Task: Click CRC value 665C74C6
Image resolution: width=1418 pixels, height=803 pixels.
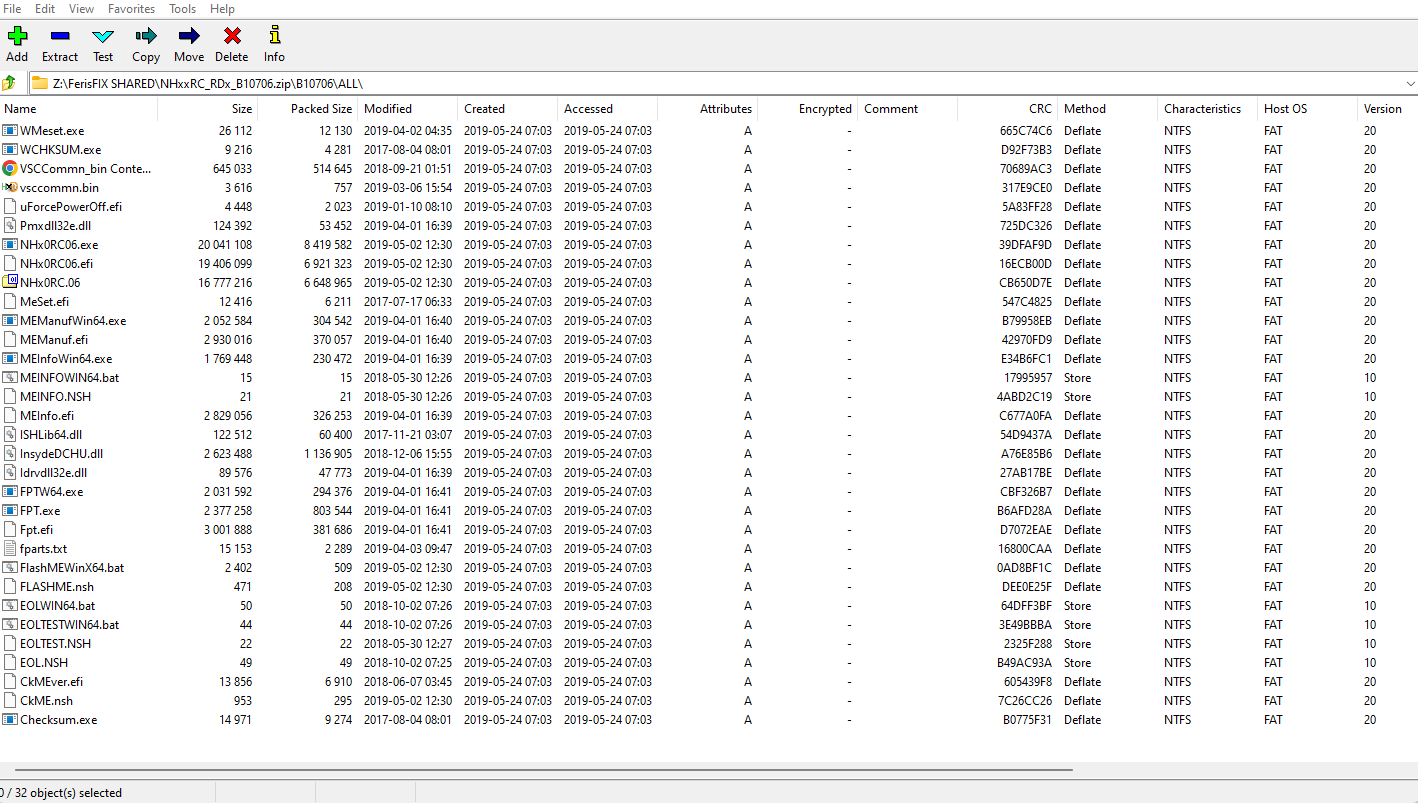Action: pos(1026,131)
